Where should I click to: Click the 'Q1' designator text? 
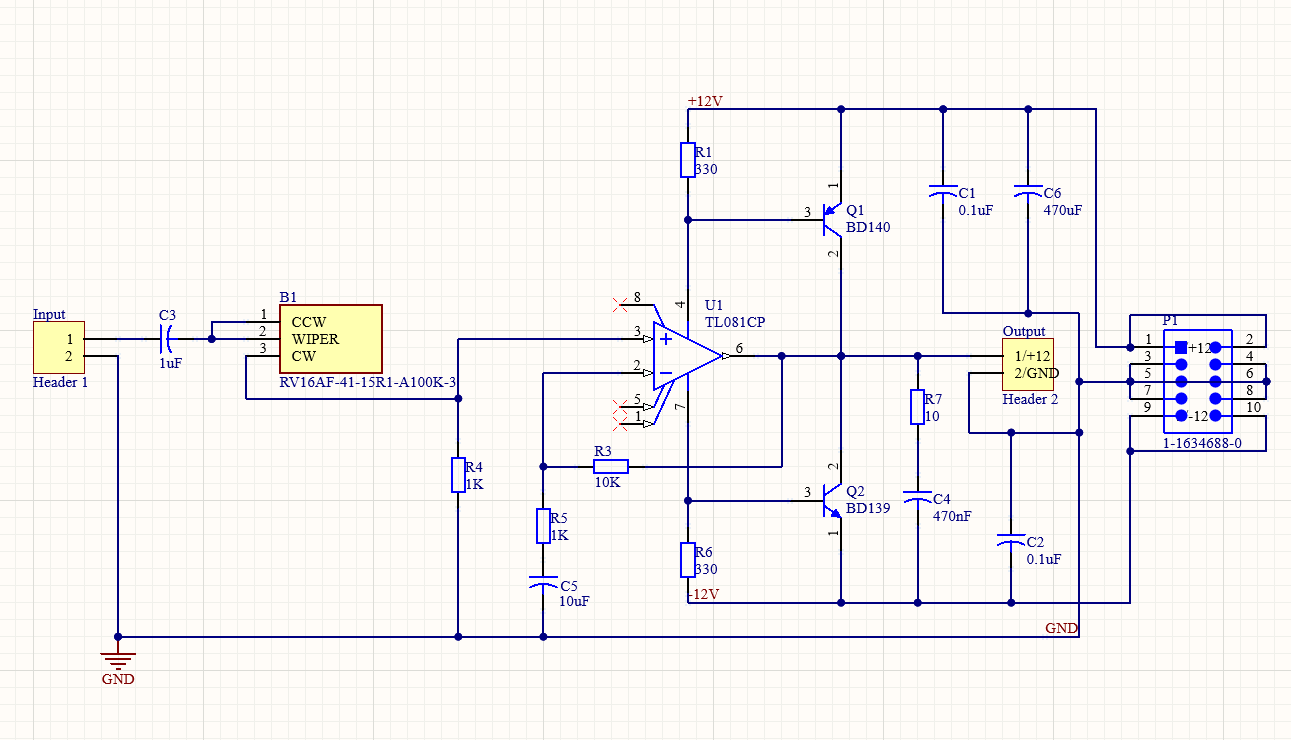[x=854, y=210]
